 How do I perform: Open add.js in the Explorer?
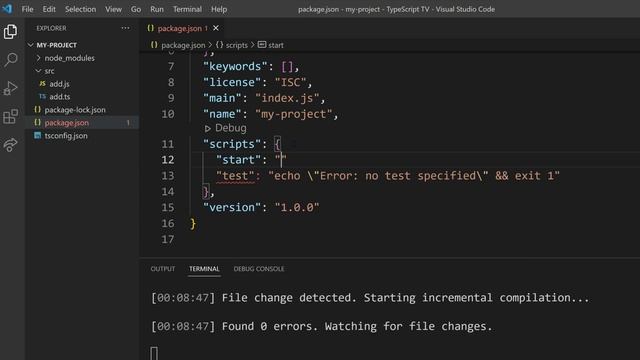coord(59,84)
